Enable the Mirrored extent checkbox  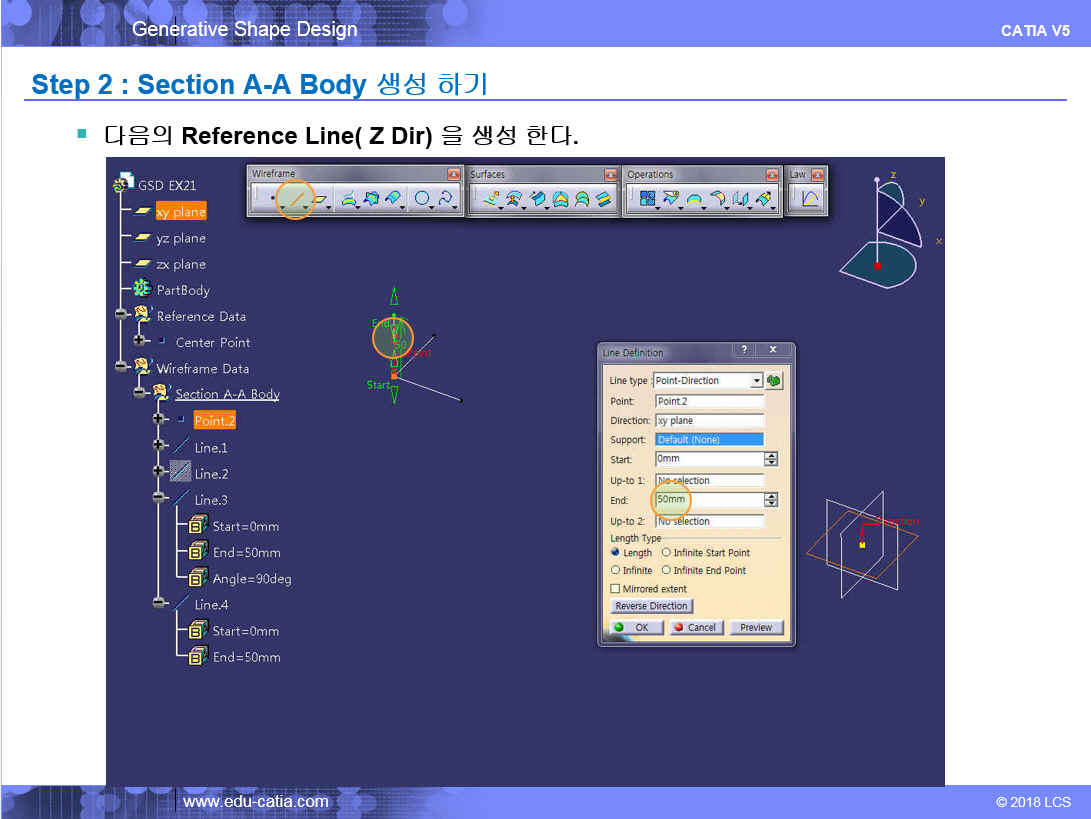click(x=615, y=589)
